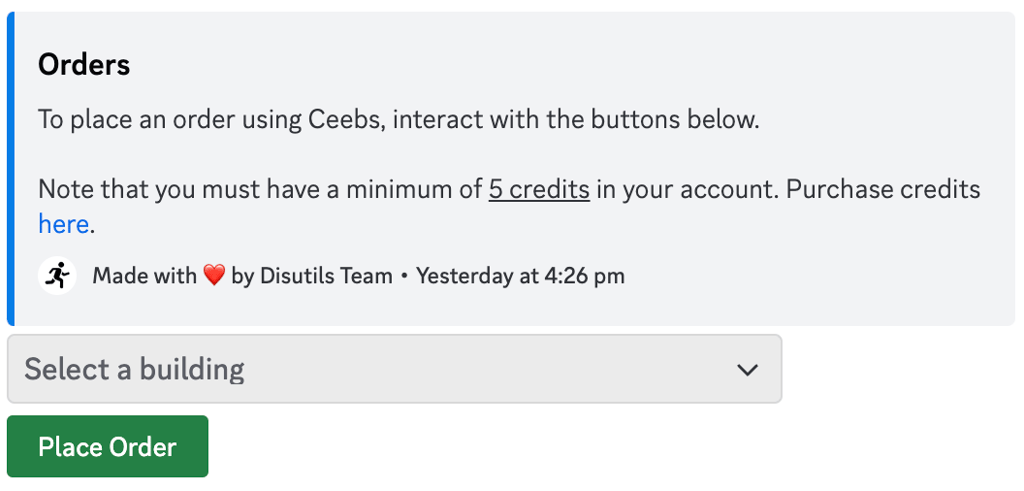Click the "in your account" text
This screenshot has width=1024, height=491.
tap(680, 189)
